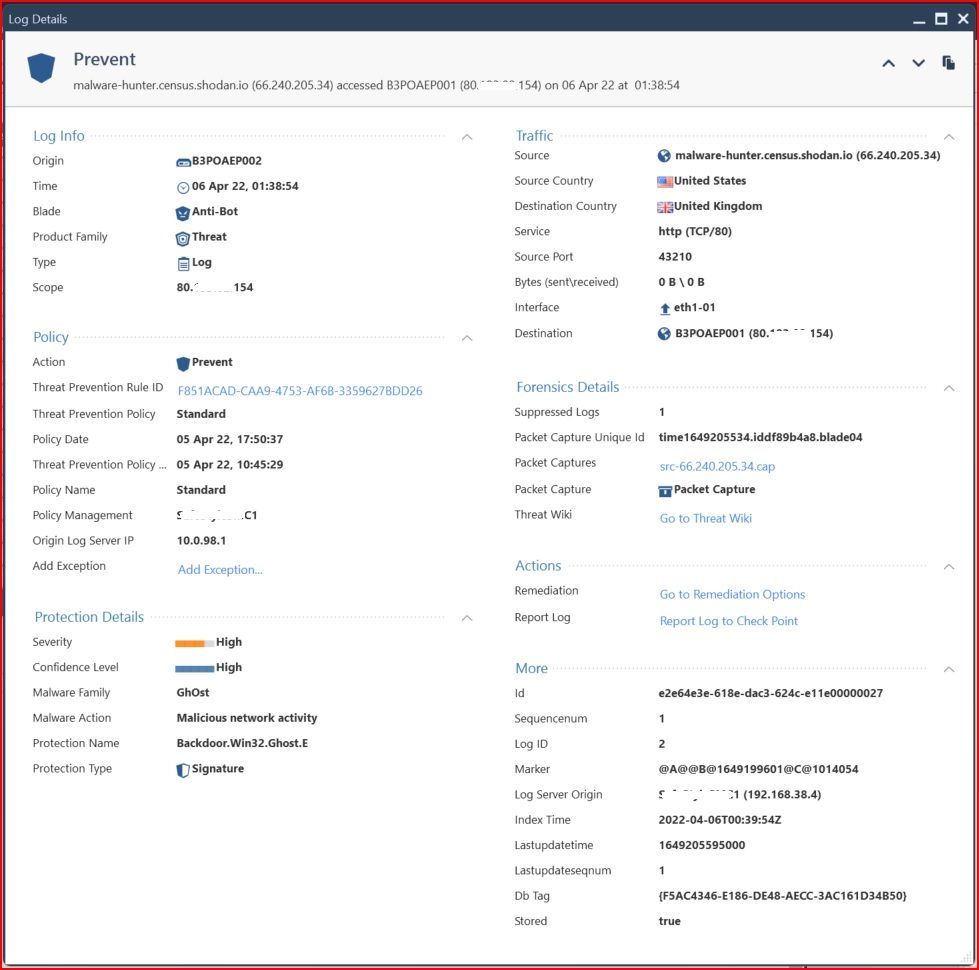Select the Backdoor.Win32.Ghost.E protection name
979x970 pixels.
[242, 743]
